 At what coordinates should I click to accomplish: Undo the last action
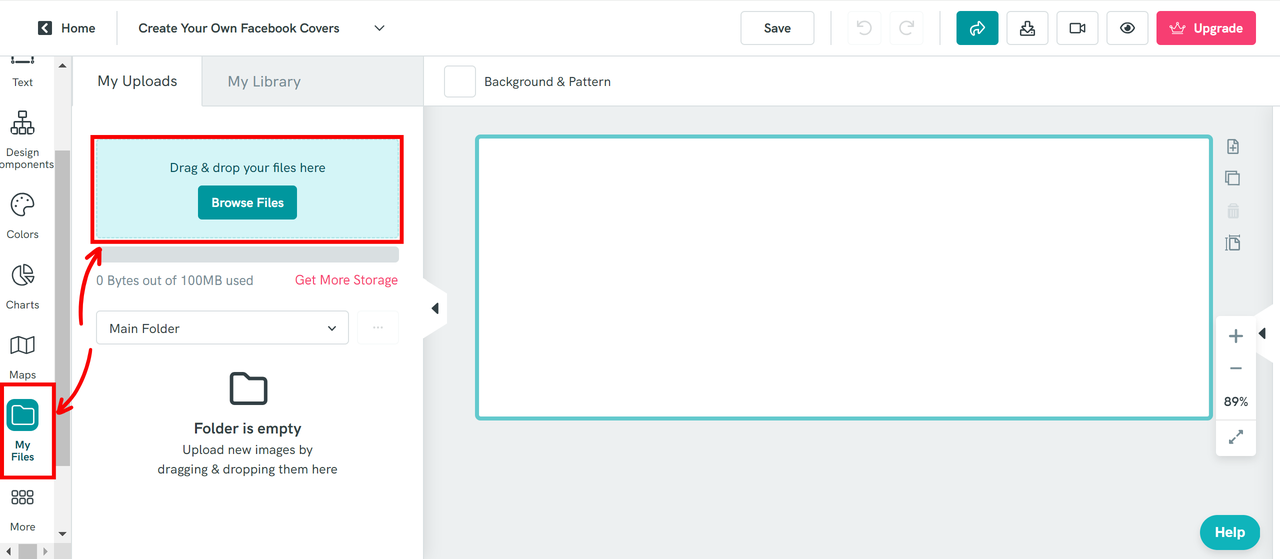click(865, 28)
